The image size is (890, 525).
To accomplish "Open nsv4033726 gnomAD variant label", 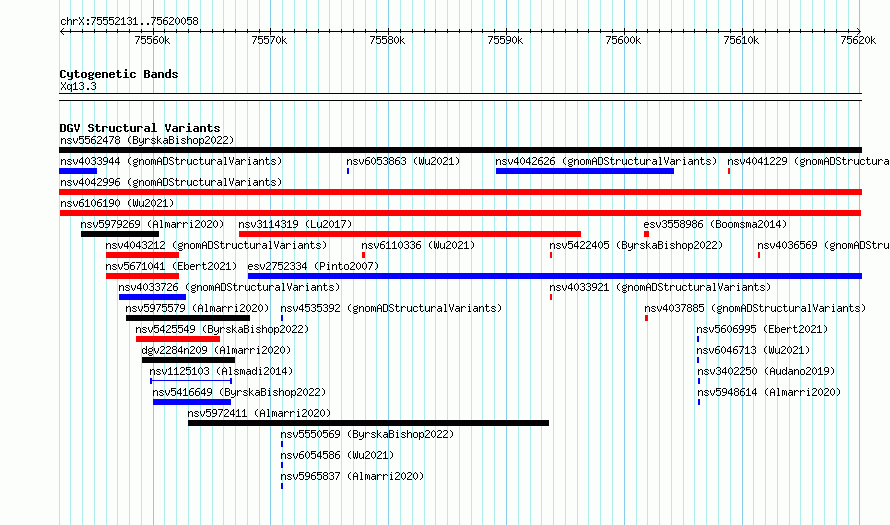I will 229,287.
